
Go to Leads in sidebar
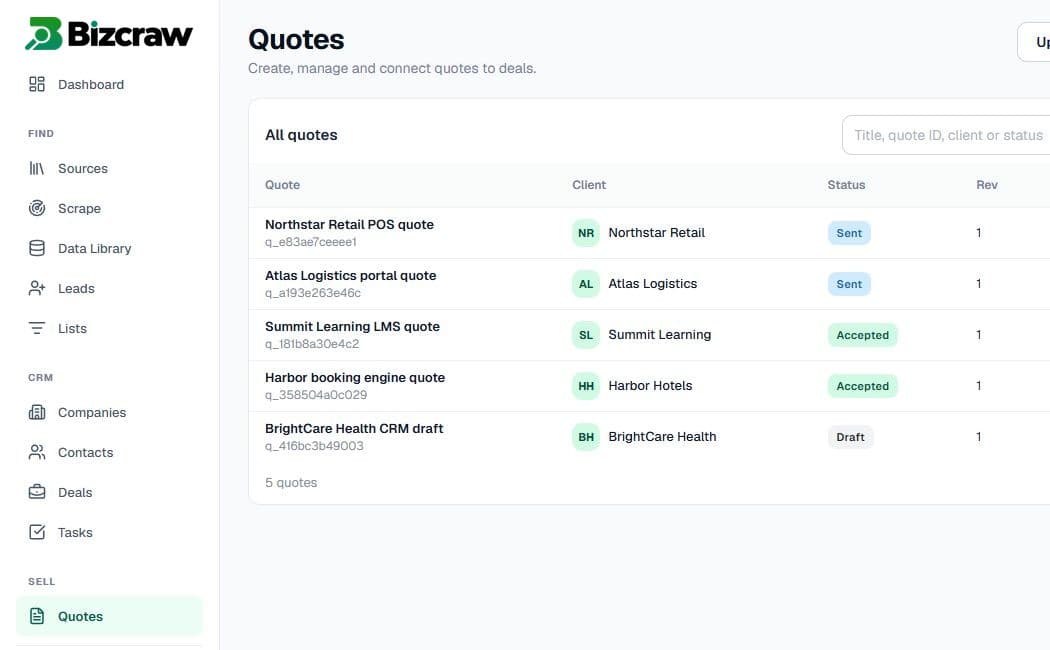[109, 289]
